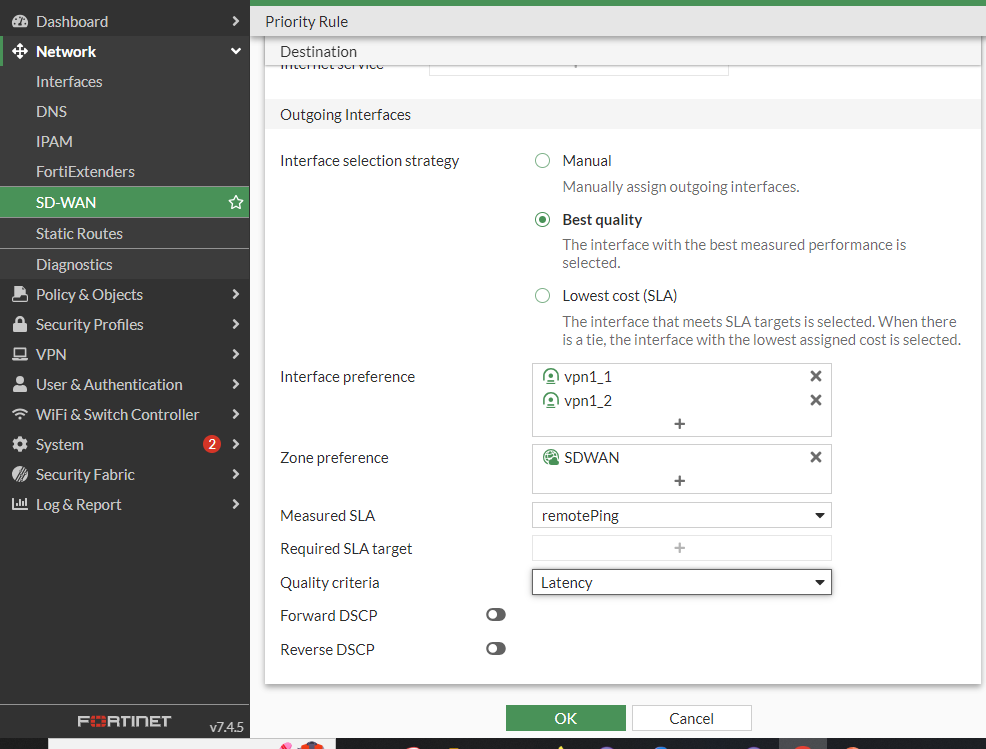Open the Interfaces menu item
Screen dimensions: 986x749
tap(125, 82)
